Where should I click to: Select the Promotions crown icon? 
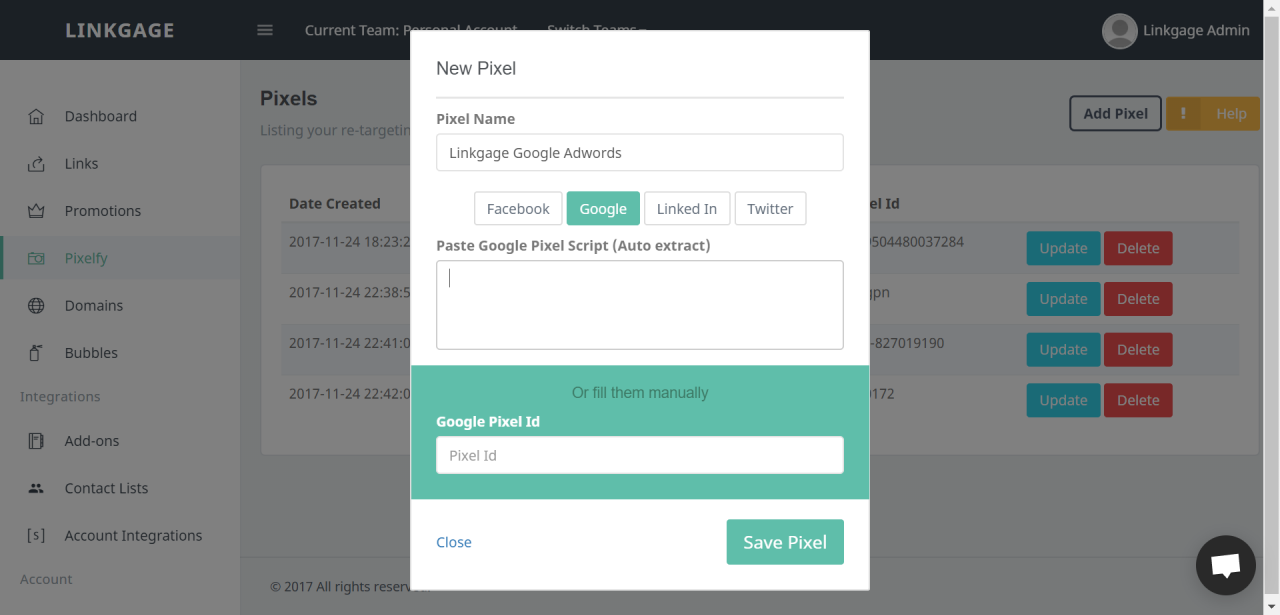click(36, 211)
